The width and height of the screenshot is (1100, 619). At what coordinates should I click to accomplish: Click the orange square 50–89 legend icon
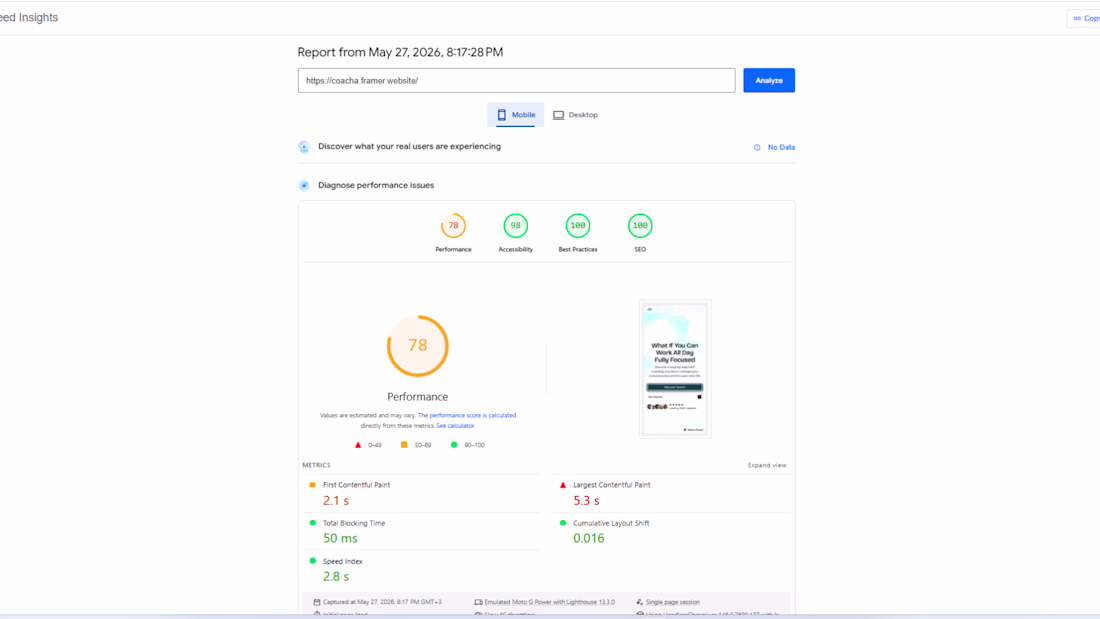pyautogui.click(x=404, y=445)
